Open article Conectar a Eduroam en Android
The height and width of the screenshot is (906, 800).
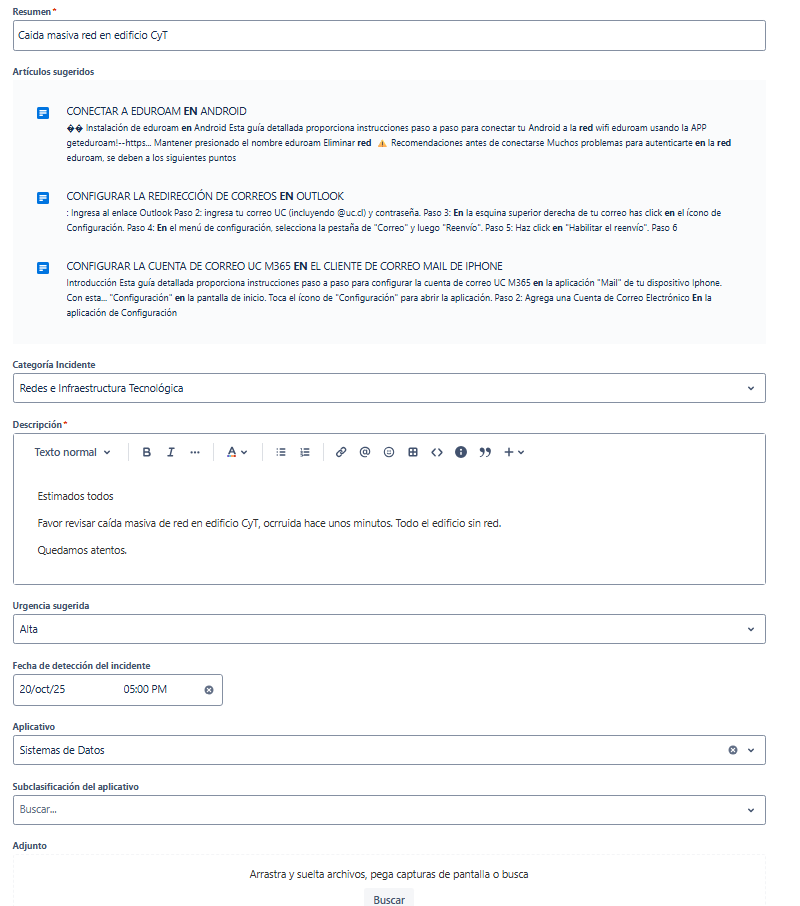(156, 111)
